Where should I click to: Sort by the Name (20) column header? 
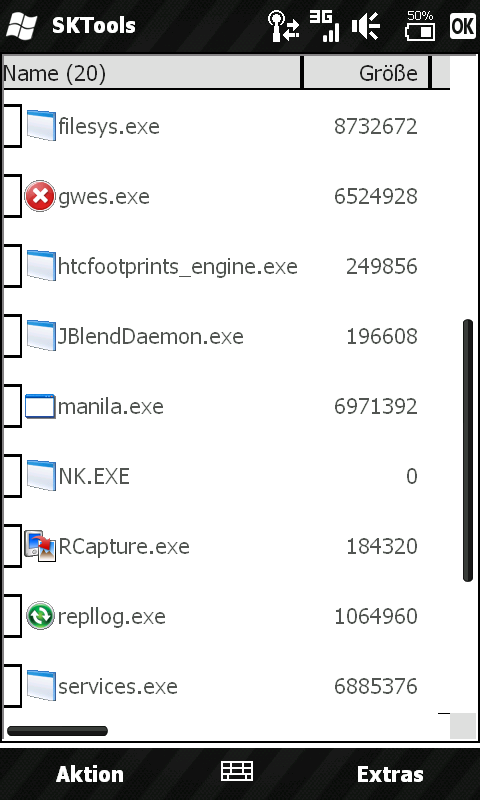pyautogui.click(x=152, y=73)
